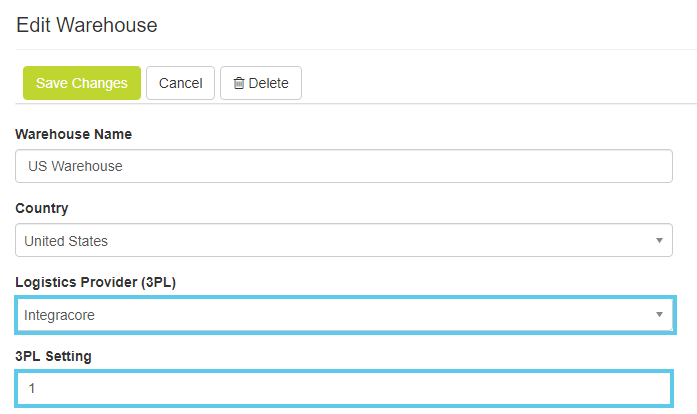Delete this warehouse

pos(260,83)
